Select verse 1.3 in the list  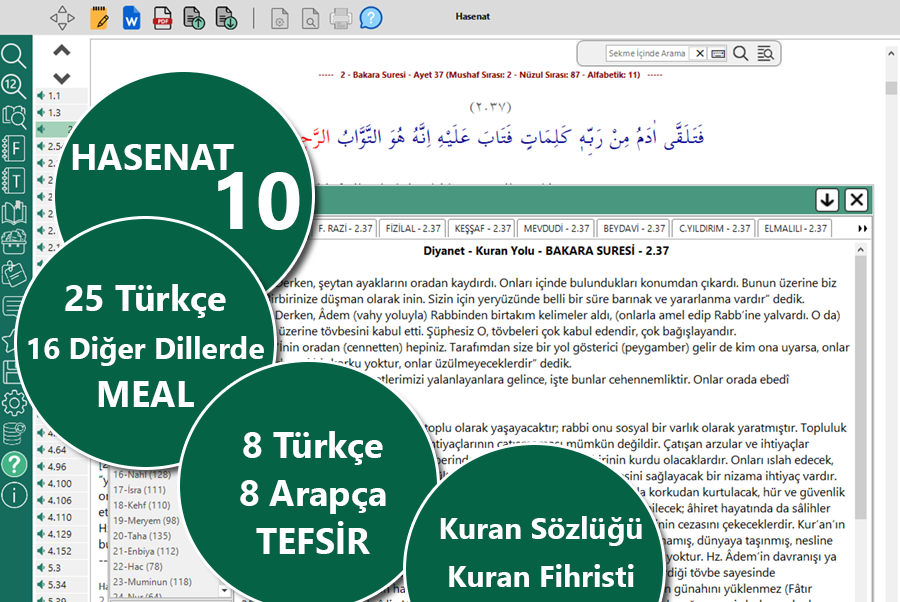61,112
